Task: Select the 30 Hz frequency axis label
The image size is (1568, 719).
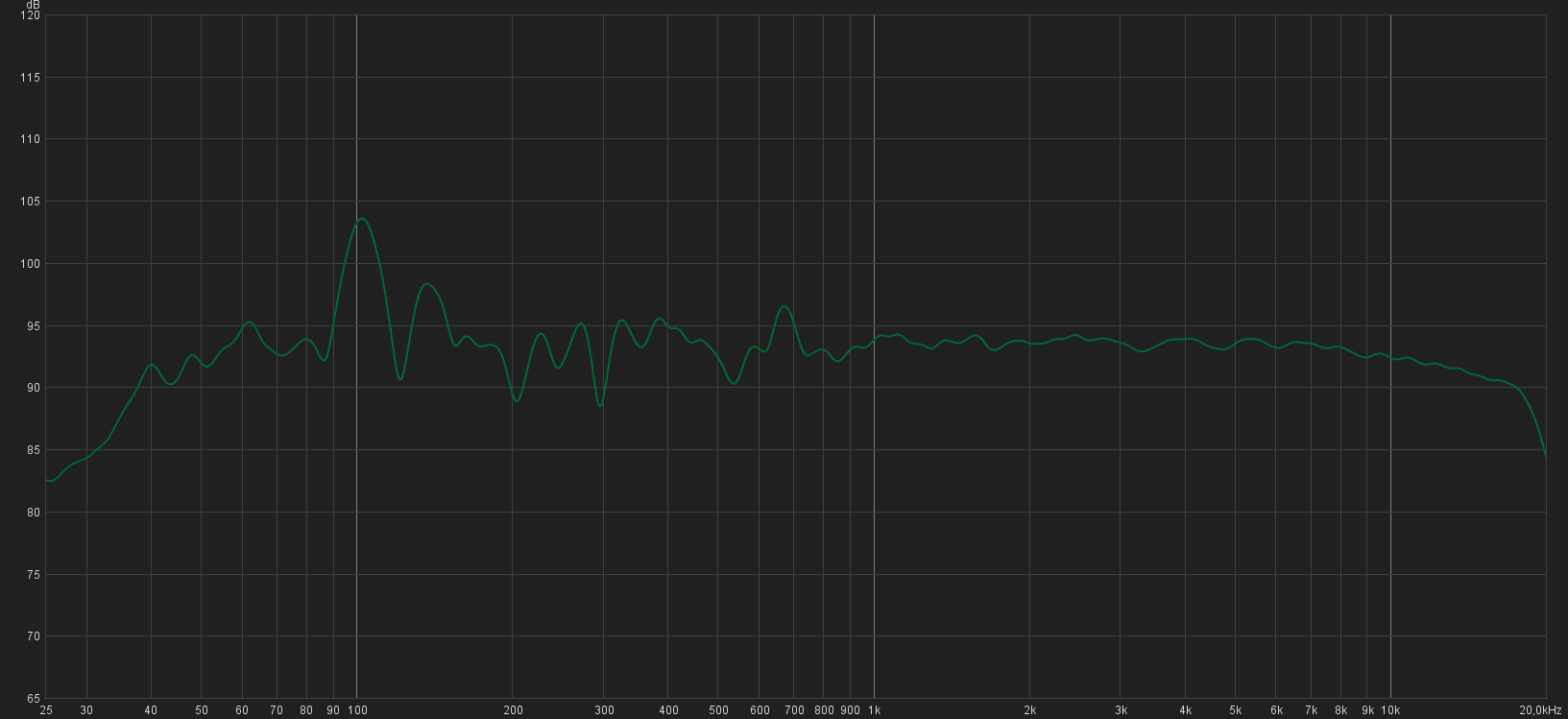Action: click(x=86, y=710)
